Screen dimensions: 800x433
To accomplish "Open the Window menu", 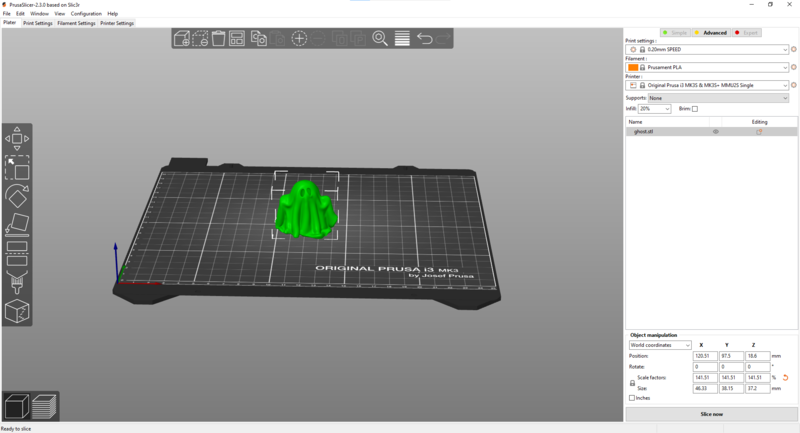I will [x=39, y=14].
